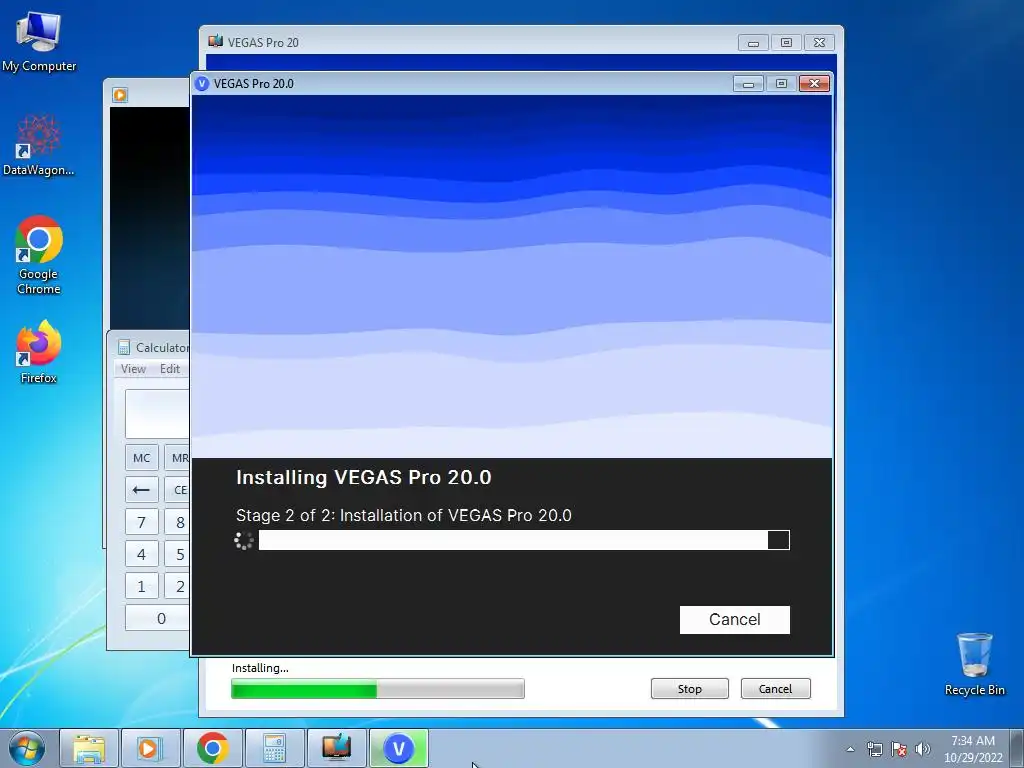1024x768 pixels.
Task: Open the clock showing 7:34 AM
Action: (973, 748)
